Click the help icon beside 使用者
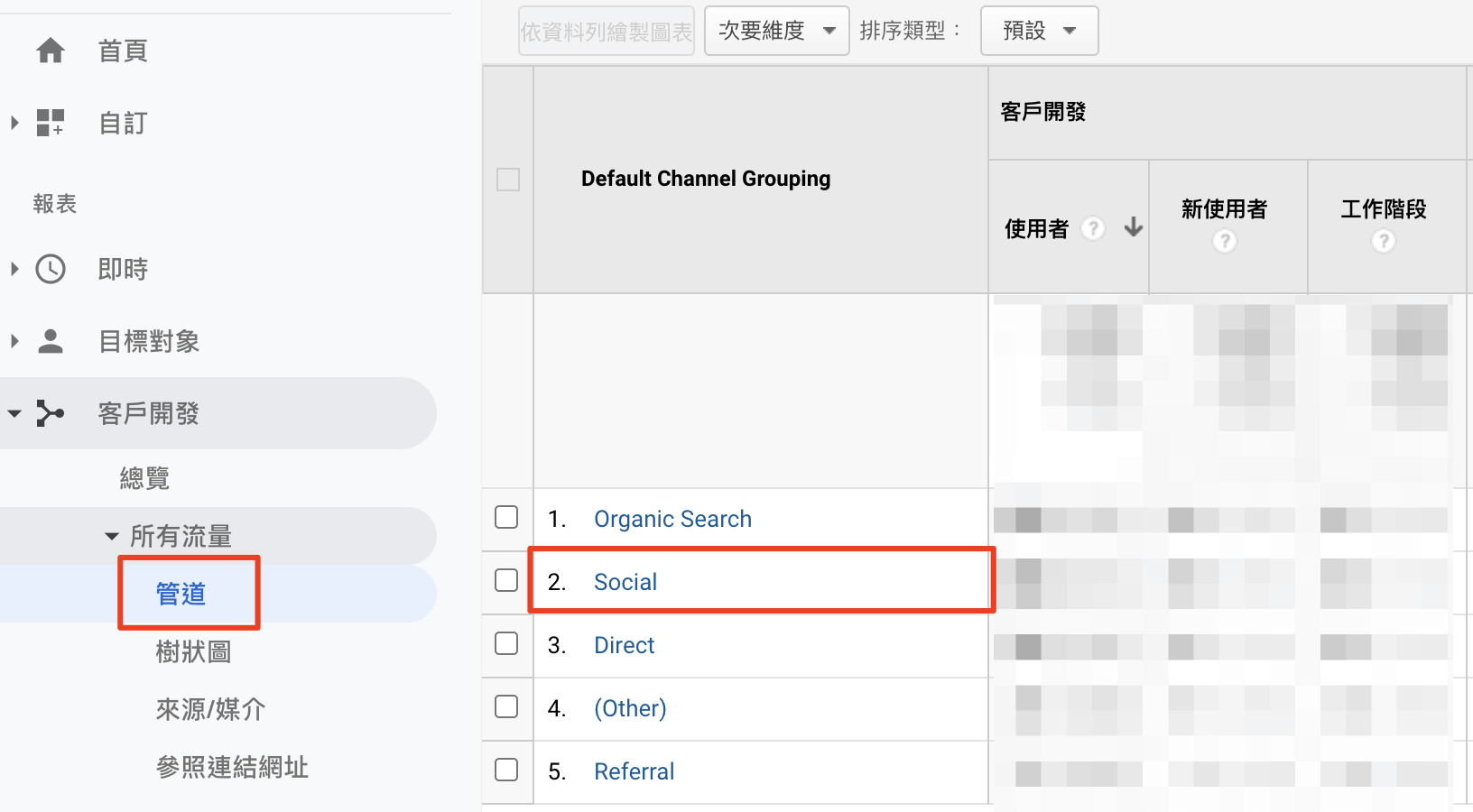 (1093, 228)
